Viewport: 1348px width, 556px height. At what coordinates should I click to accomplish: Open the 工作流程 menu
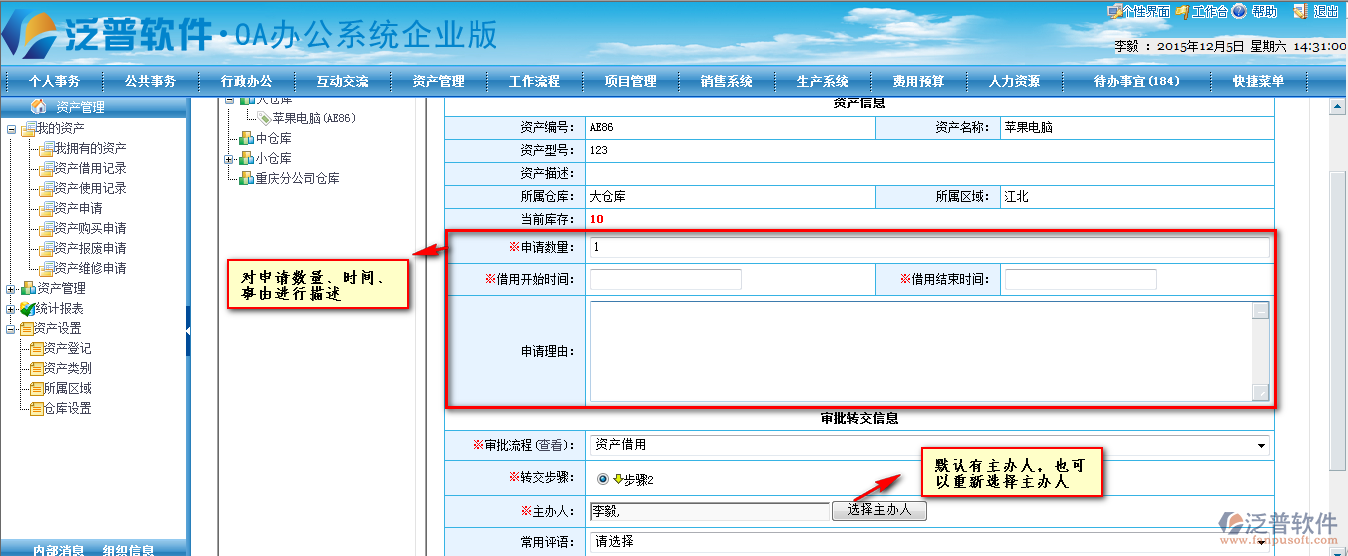click(x=534, y=81)
